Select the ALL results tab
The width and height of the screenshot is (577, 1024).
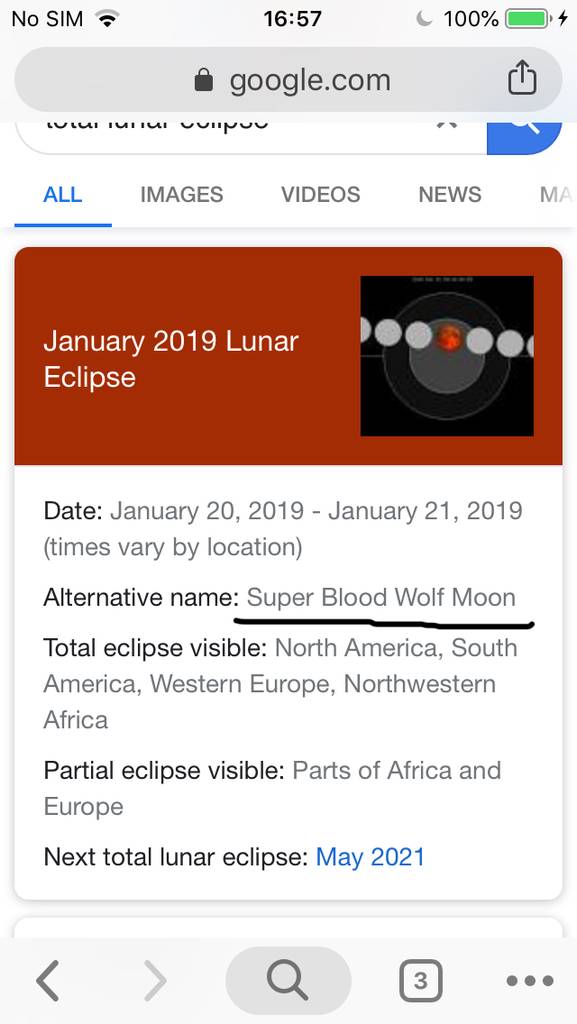(x=63, y=195)
